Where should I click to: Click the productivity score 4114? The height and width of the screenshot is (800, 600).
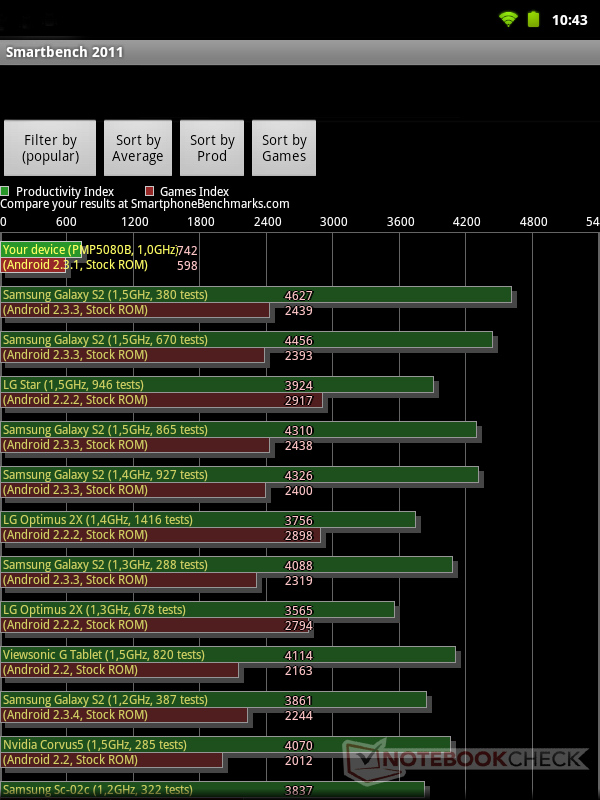coord(298,655)
